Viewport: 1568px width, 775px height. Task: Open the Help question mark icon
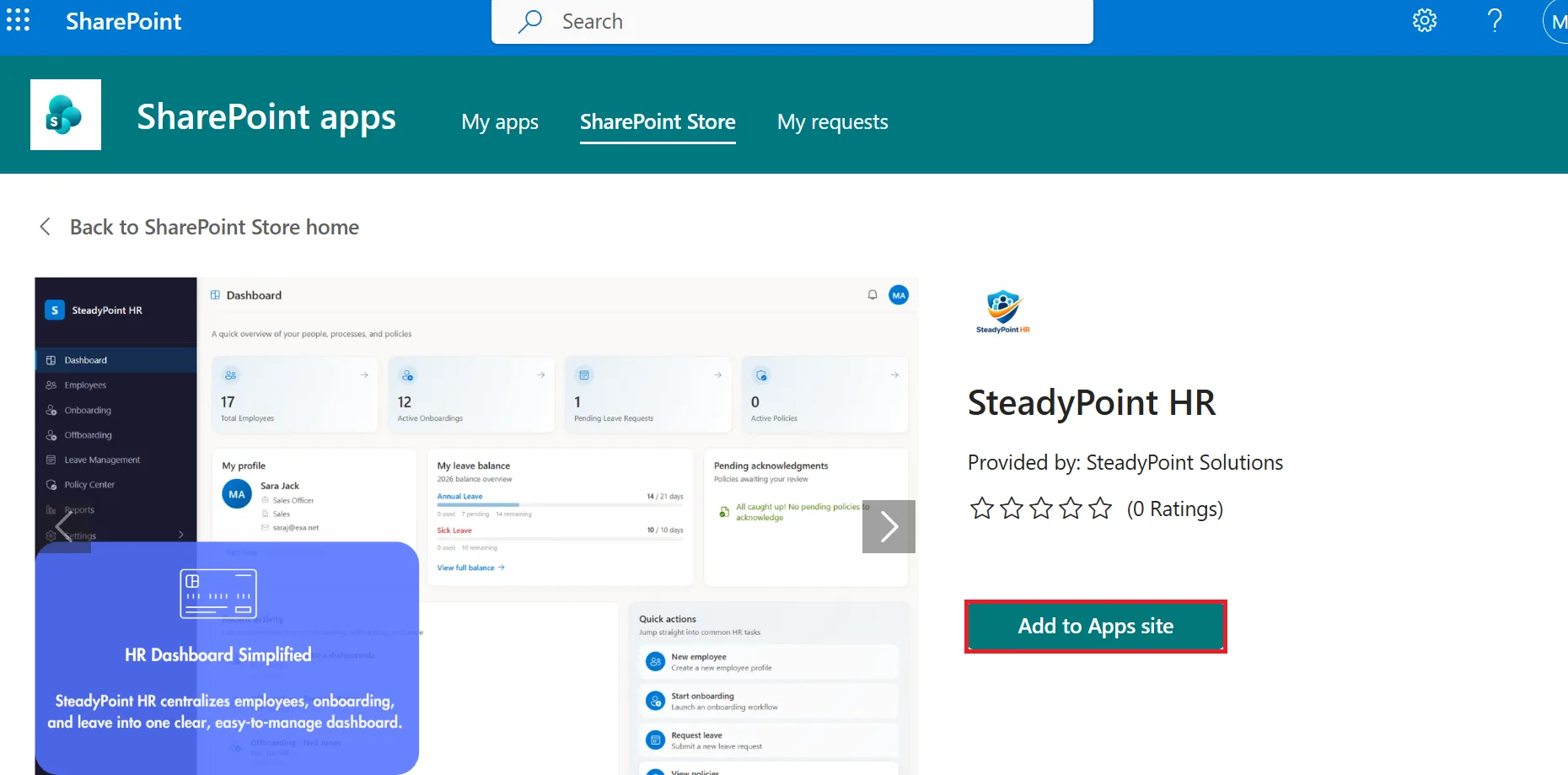[x=1495, y=20]
